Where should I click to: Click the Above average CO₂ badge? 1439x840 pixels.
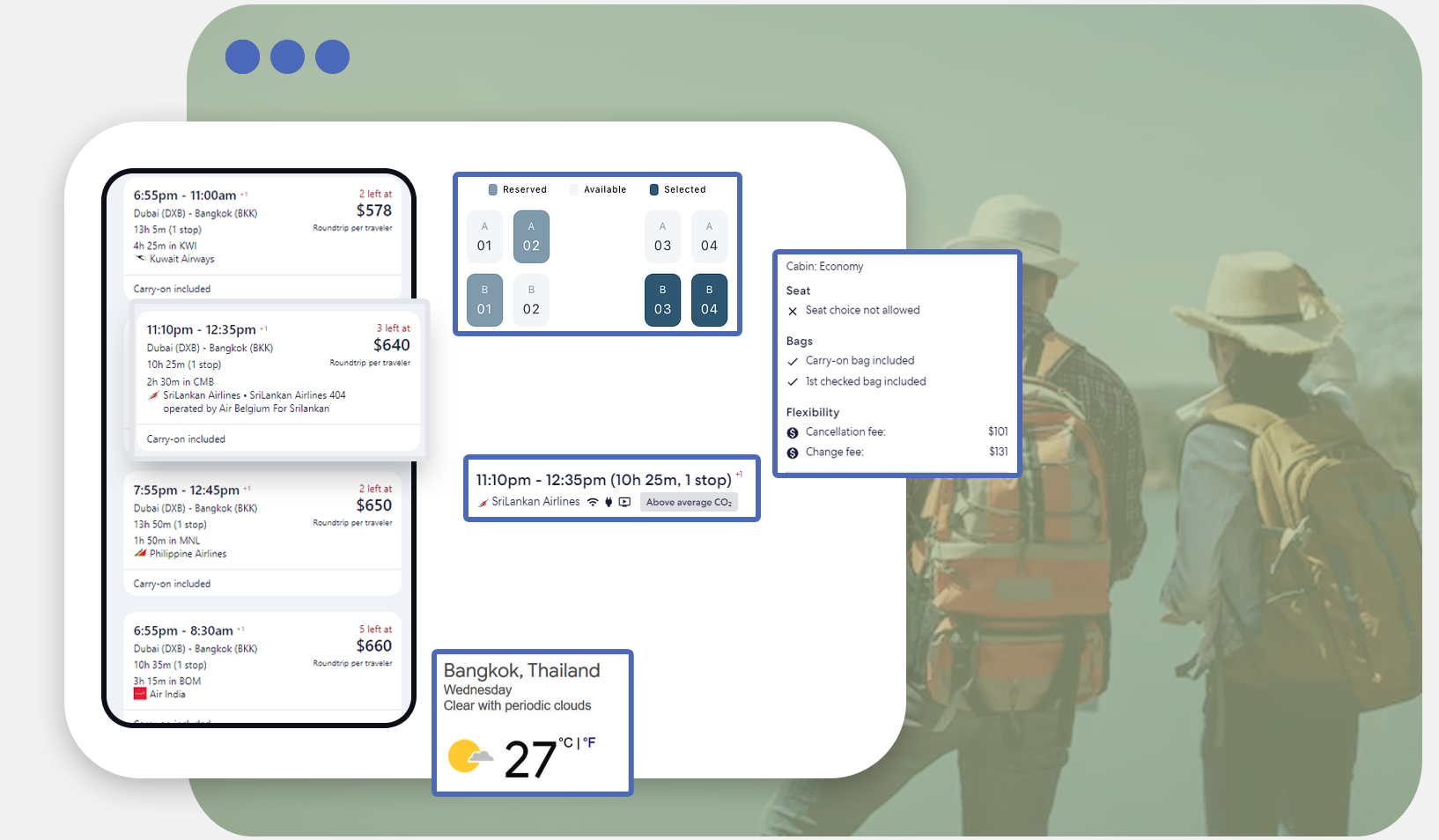689,502
